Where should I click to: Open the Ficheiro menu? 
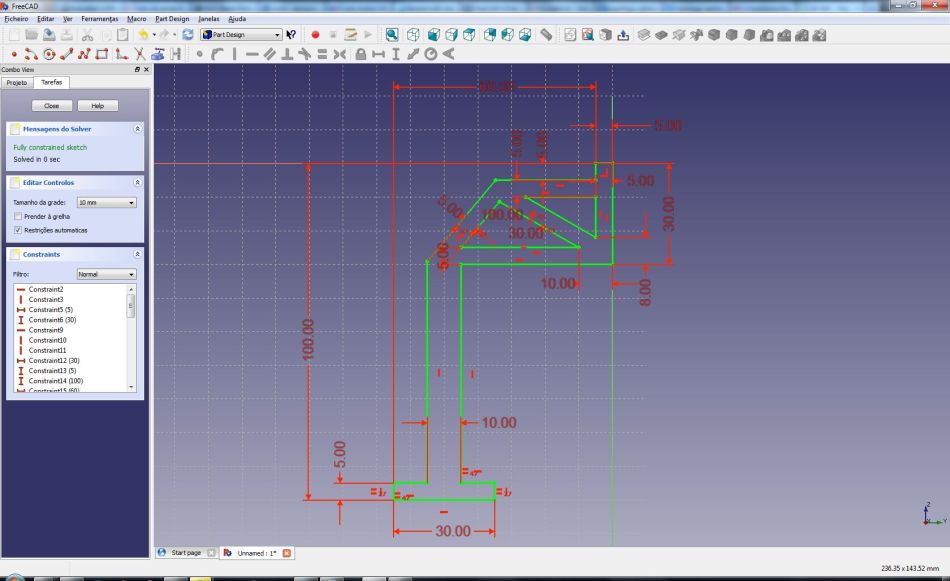(16, 19)
